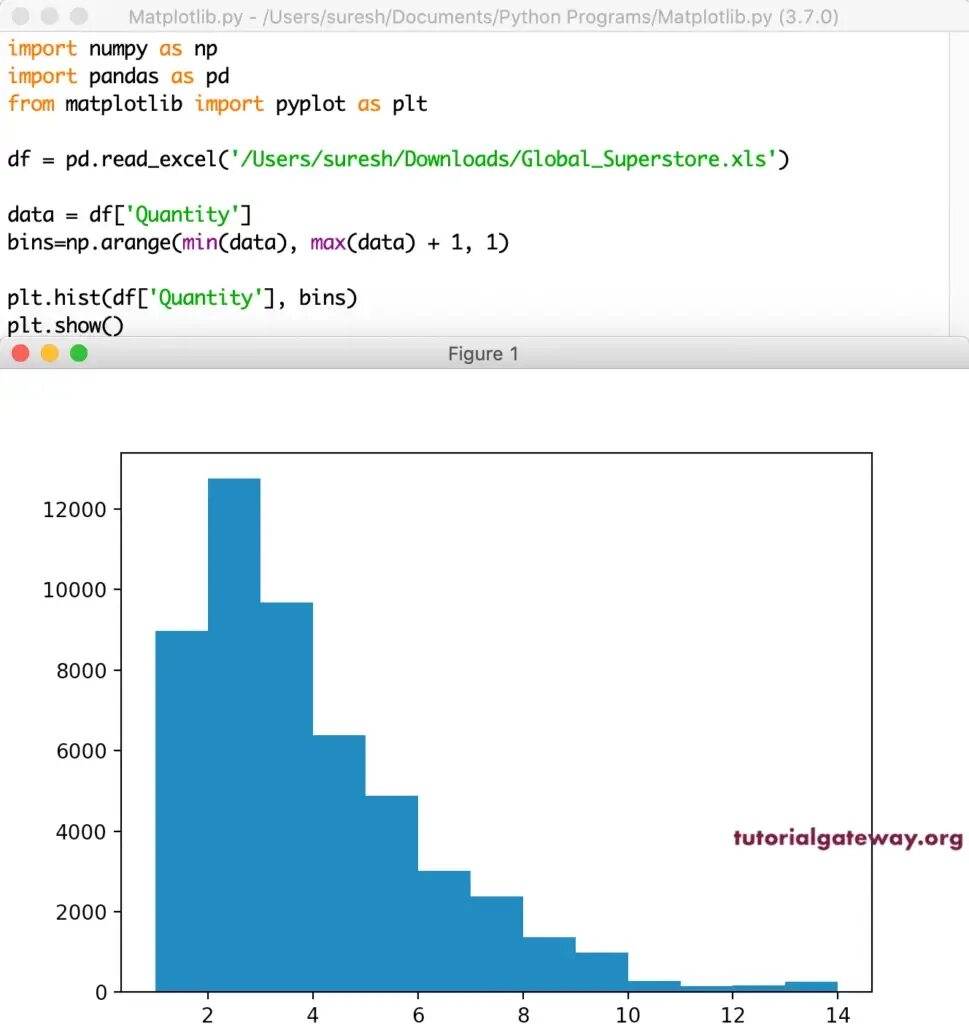This screenshot has width=969, height=1024.
Task: Click the tallest histogram bar
Action: pyautogui.click(x=234, y=735)
